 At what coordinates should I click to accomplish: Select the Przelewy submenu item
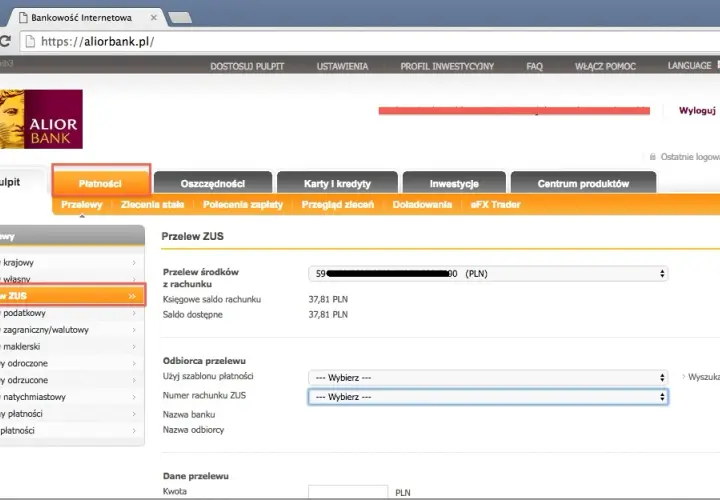pos(82,205)
